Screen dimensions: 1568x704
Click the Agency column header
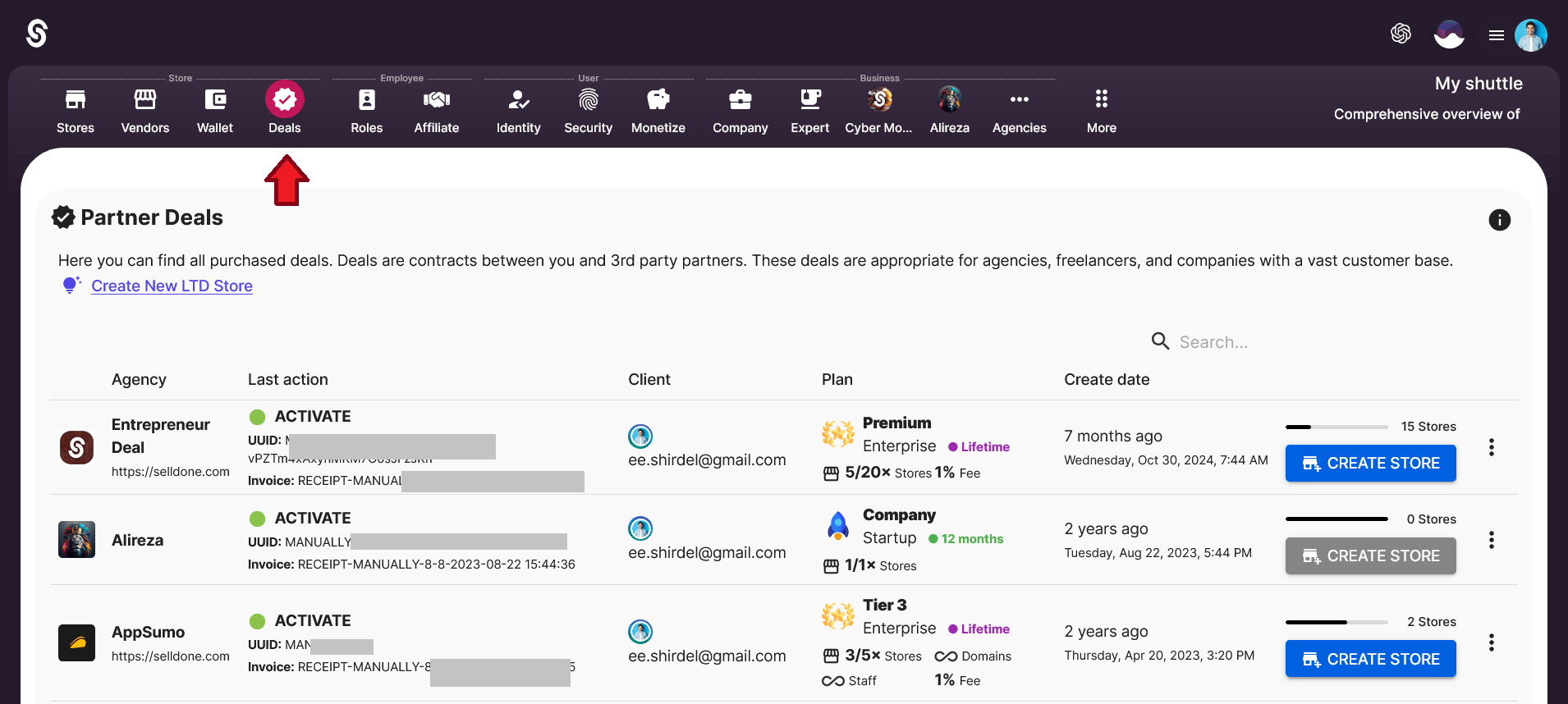tap(139, 380)
